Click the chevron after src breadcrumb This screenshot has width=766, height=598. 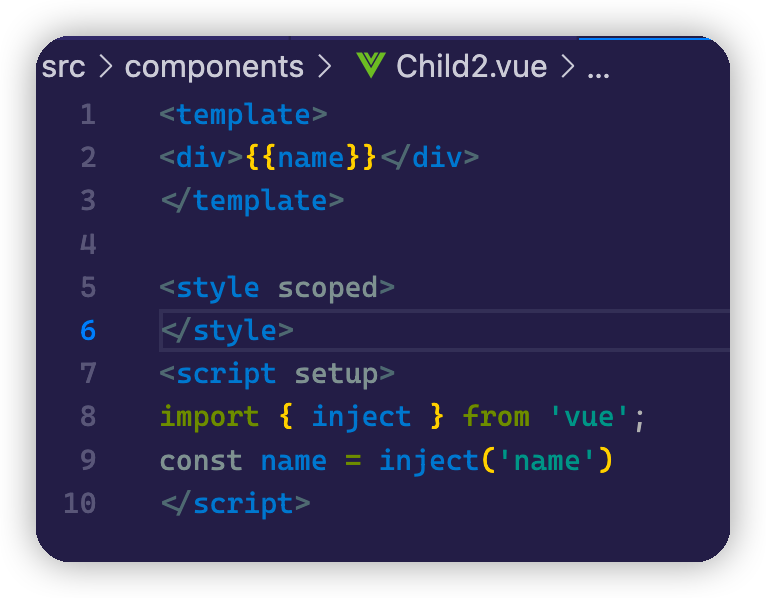point(105,67)
